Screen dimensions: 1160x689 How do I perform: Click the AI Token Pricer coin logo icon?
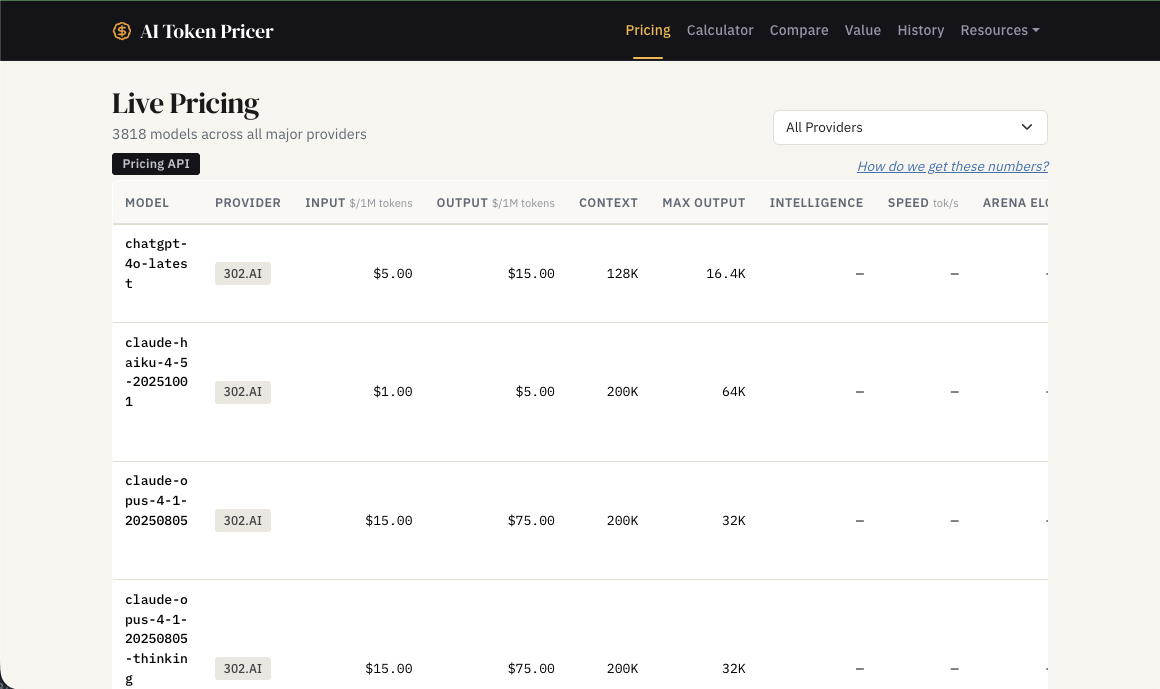122,31
